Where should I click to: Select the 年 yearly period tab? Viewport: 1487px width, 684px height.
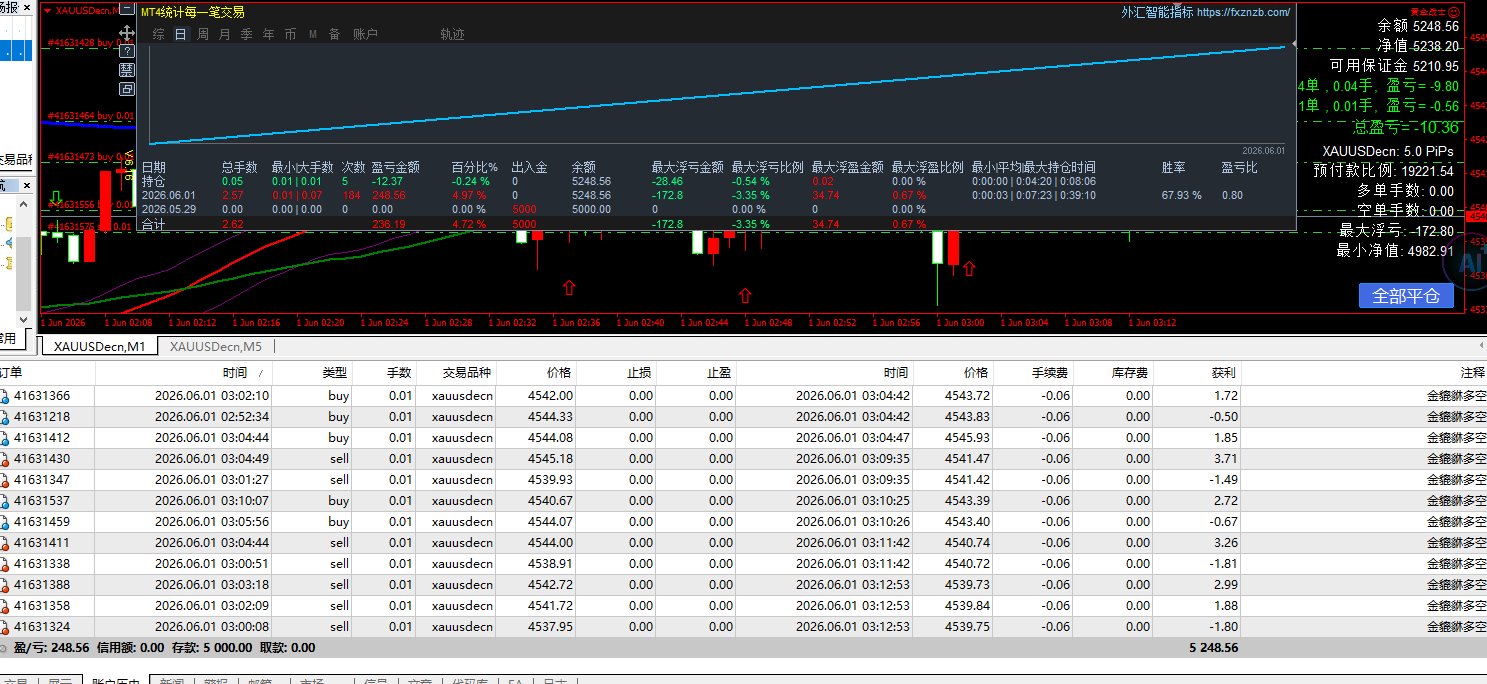coord(268,34)
